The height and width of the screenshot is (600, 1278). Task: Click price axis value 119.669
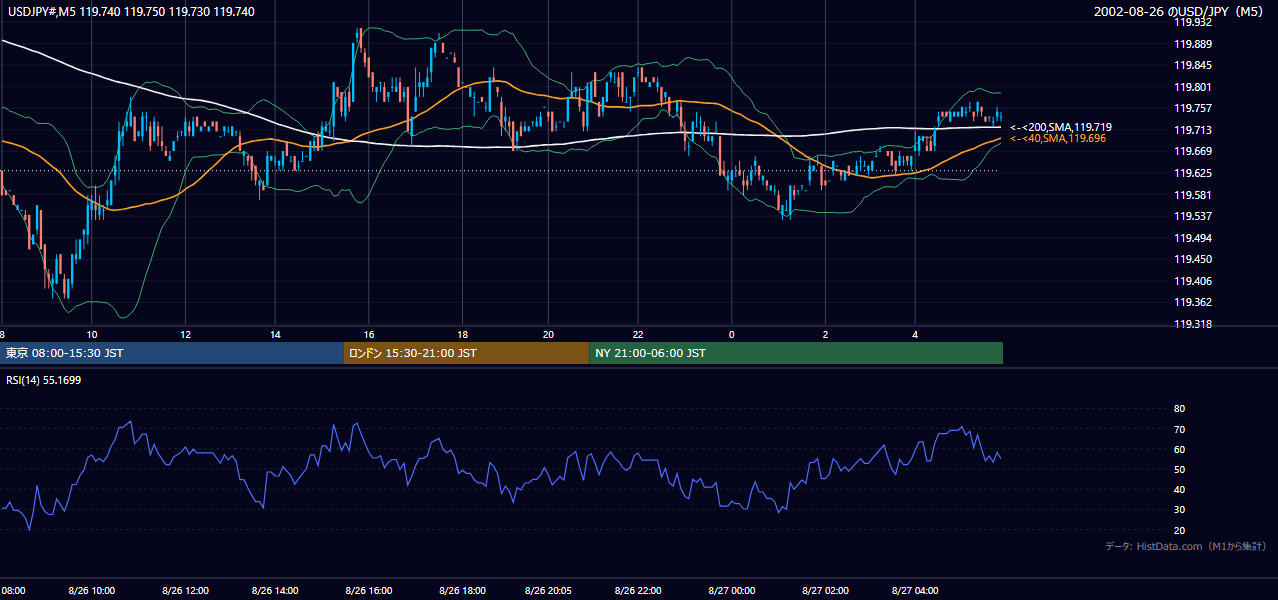pos(1192,151)
